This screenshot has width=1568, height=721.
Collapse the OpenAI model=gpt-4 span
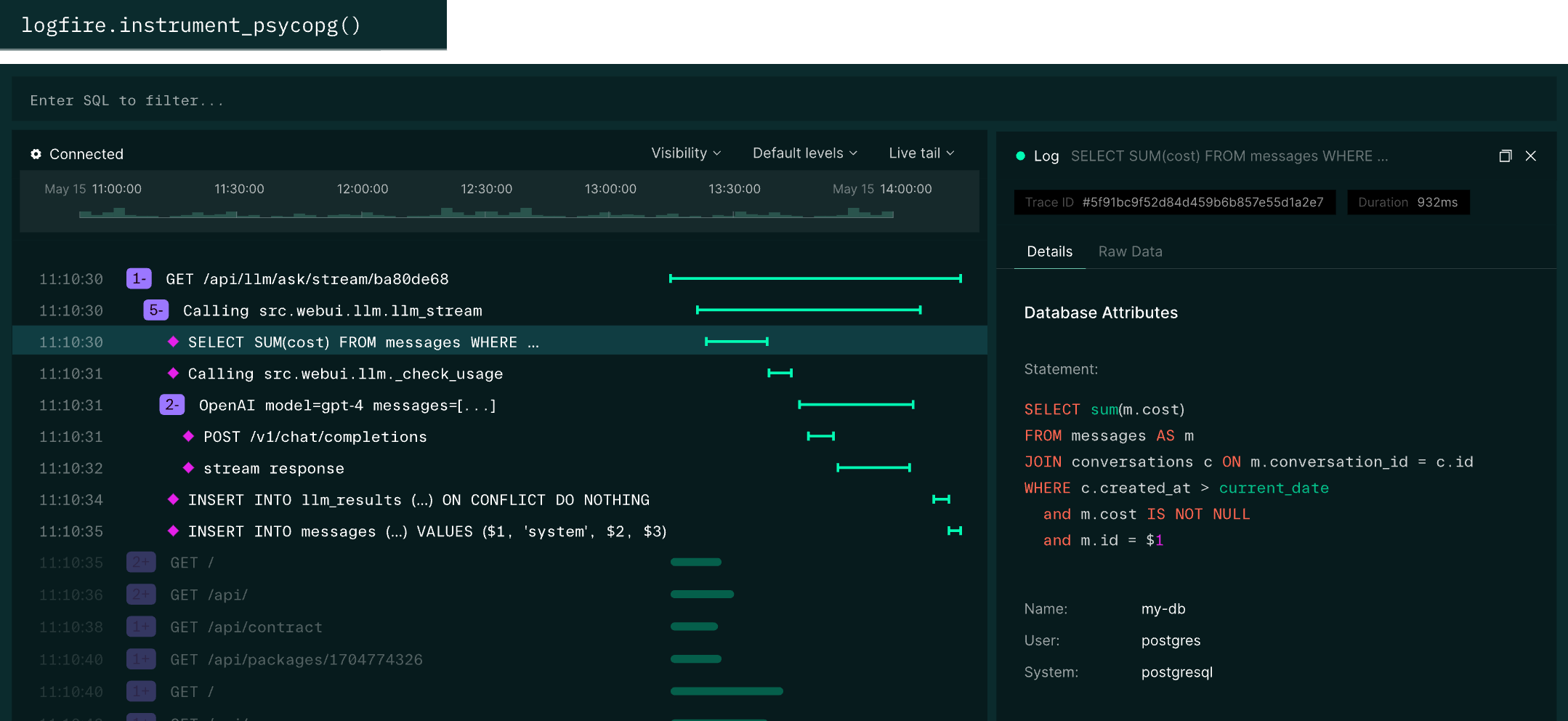[x=172, y=405]
